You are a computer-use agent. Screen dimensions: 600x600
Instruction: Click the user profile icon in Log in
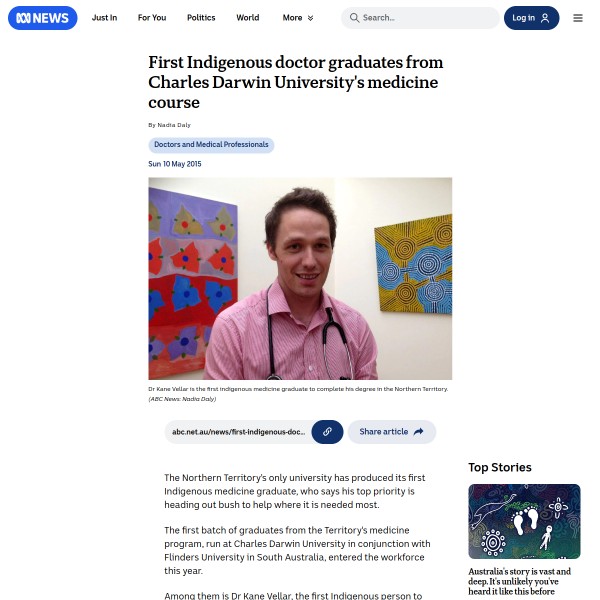[545, 18]
